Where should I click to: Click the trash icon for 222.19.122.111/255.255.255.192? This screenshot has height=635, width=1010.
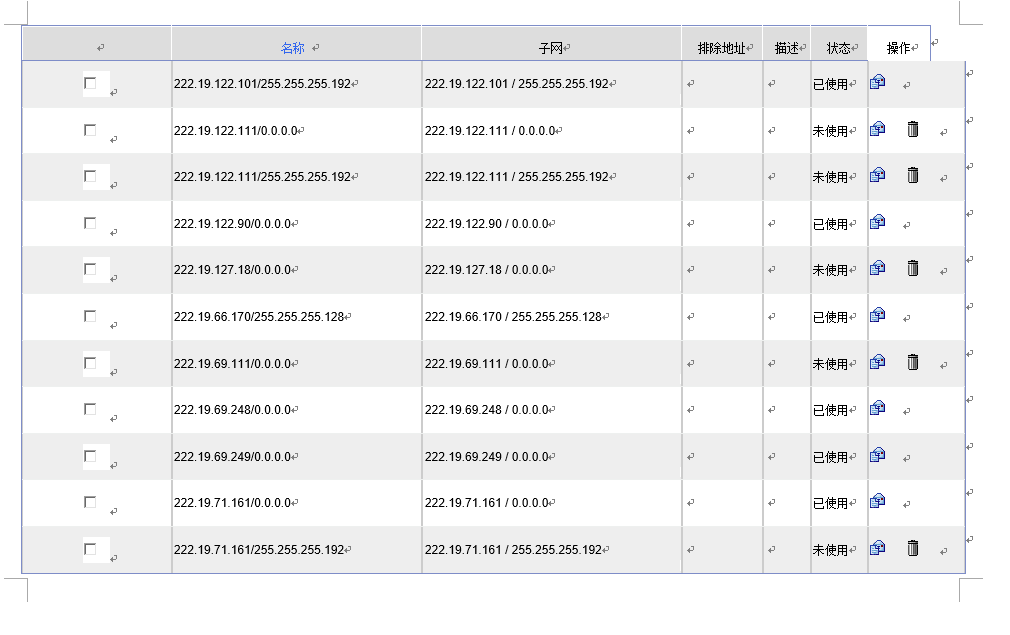coord(912,175)
